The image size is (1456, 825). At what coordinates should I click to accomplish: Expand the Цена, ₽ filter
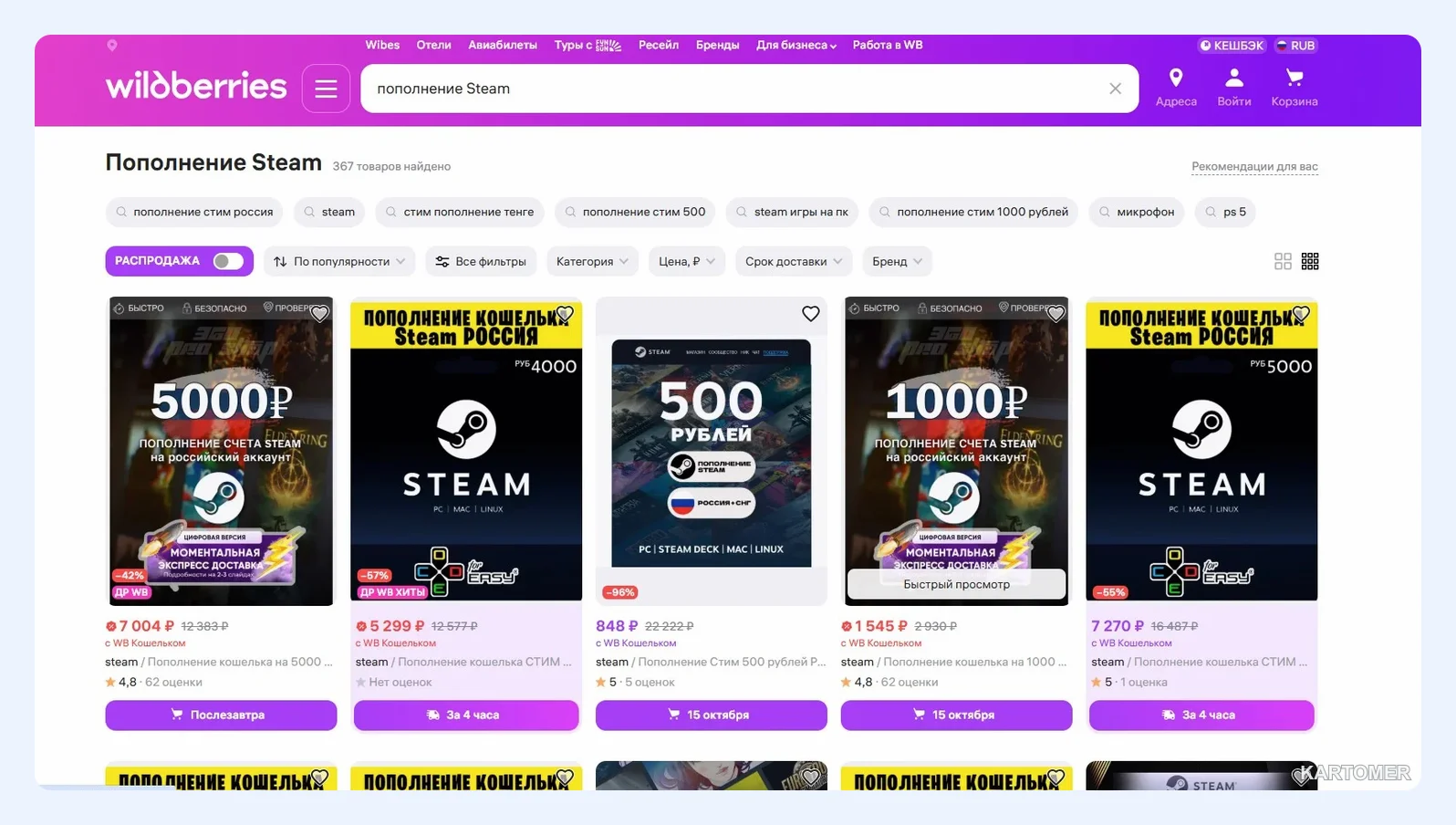(x=687, y=261)
